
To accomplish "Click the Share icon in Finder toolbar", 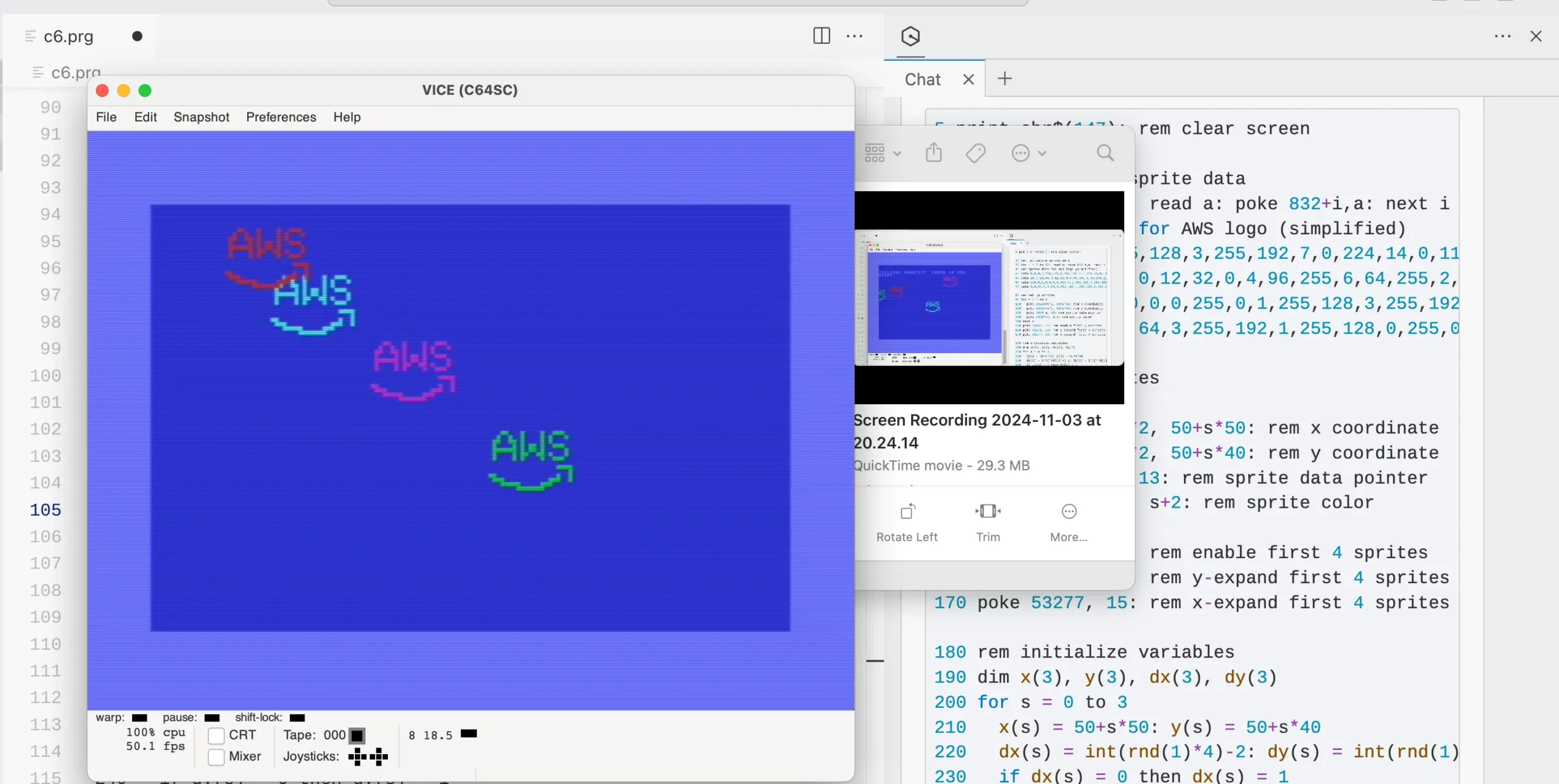I will tap(934, 152).
